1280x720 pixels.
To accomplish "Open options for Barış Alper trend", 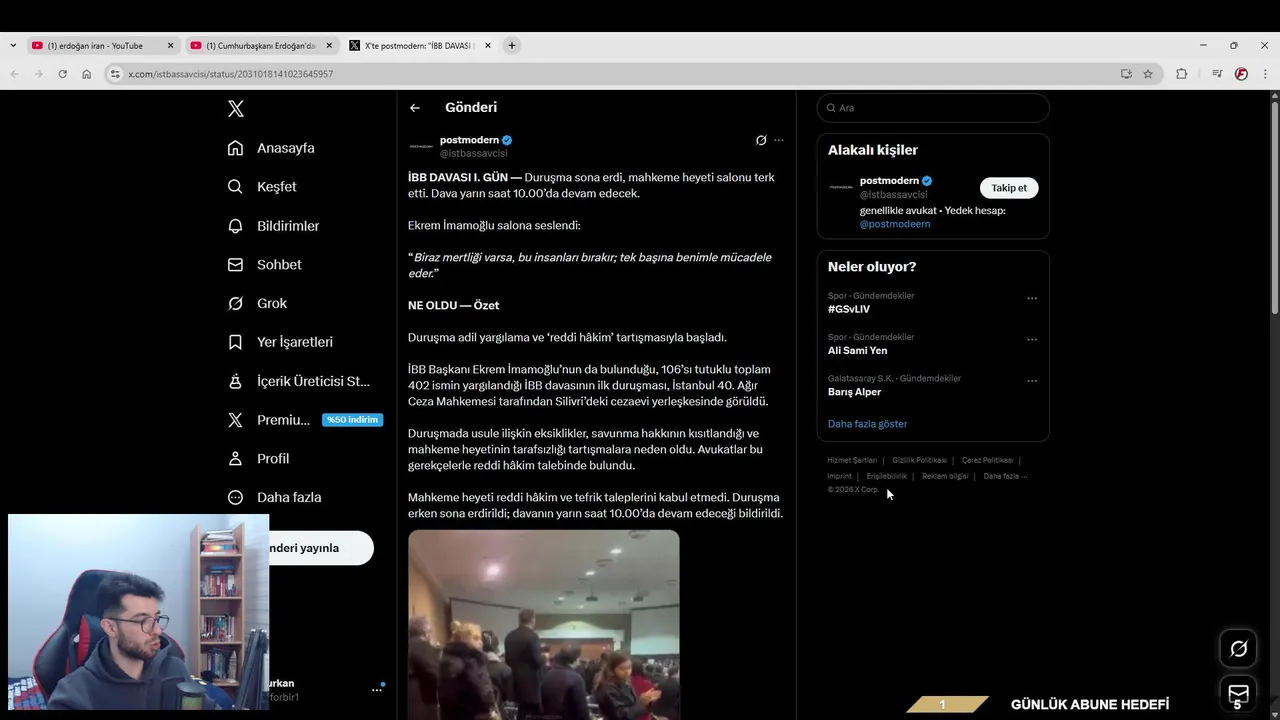I will click(x=1032, y=381).
